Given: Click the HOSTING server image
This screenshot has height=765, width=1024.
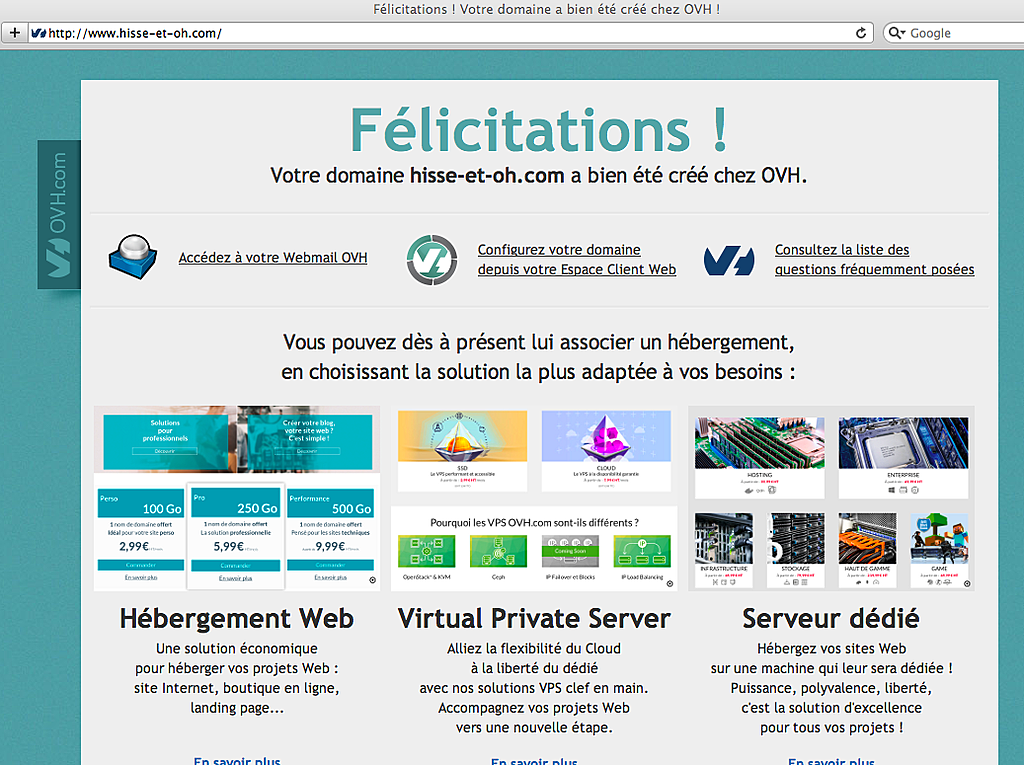Looking at the screenshot, I should click(760, 443).
